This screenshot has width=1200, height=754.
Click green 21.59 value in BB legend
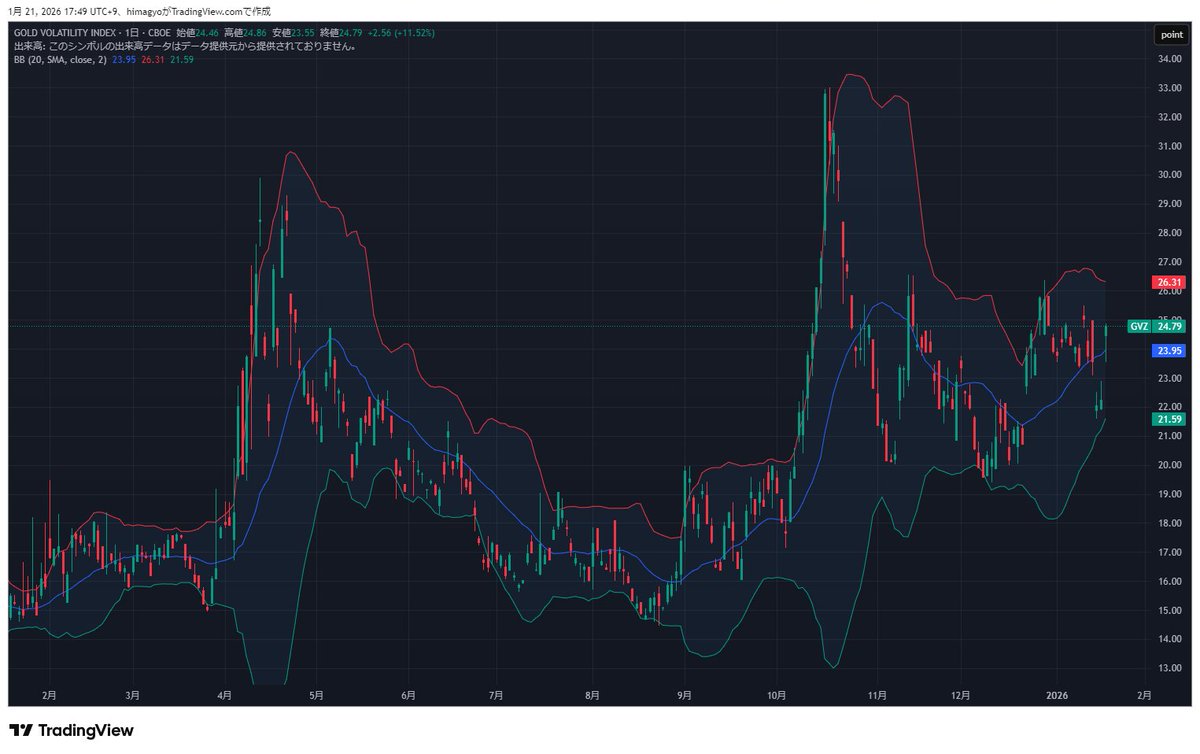click(x=182, y=60)
